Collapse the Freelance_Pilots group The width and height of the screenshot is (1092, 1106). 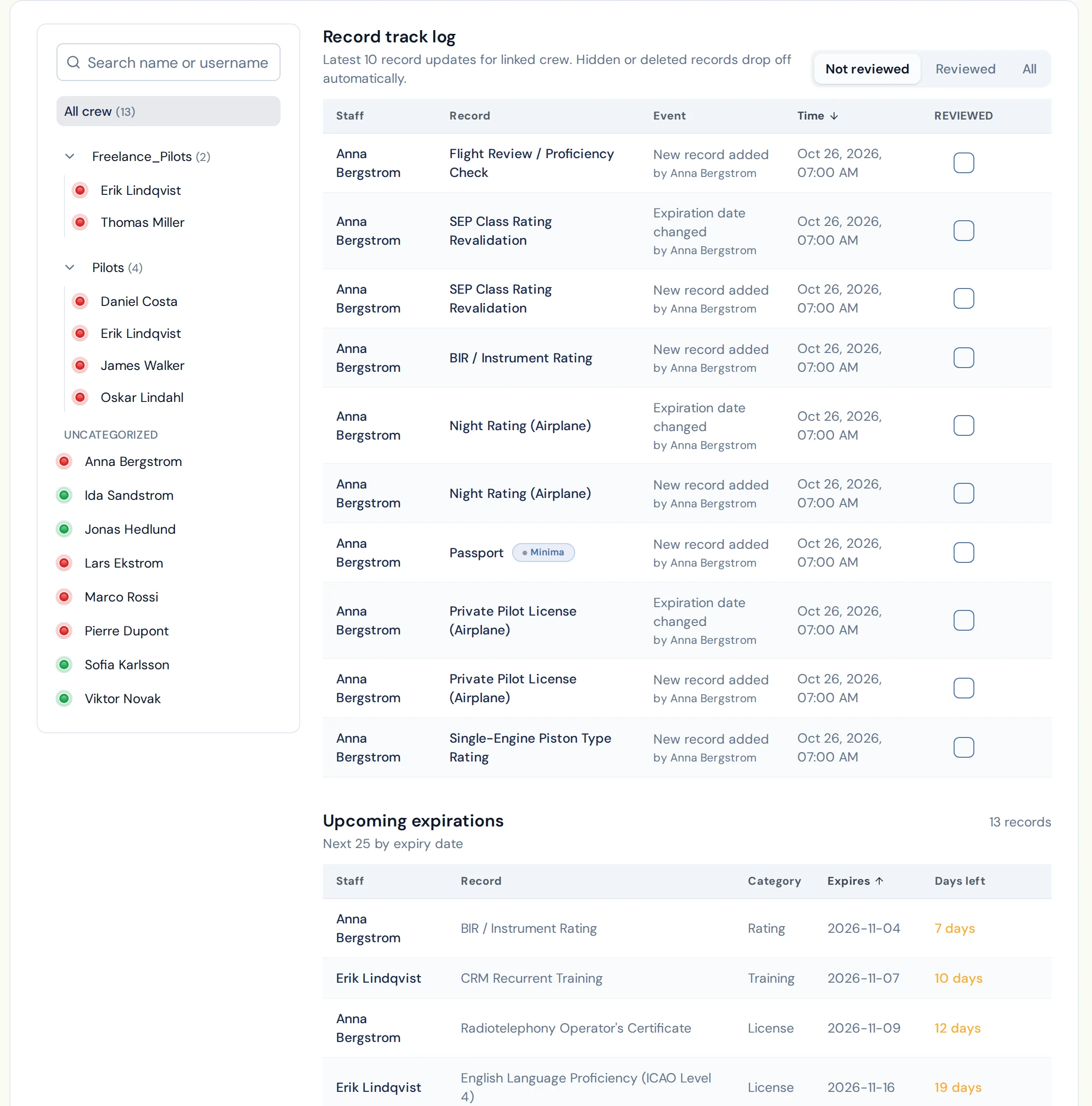coord(70,156)
